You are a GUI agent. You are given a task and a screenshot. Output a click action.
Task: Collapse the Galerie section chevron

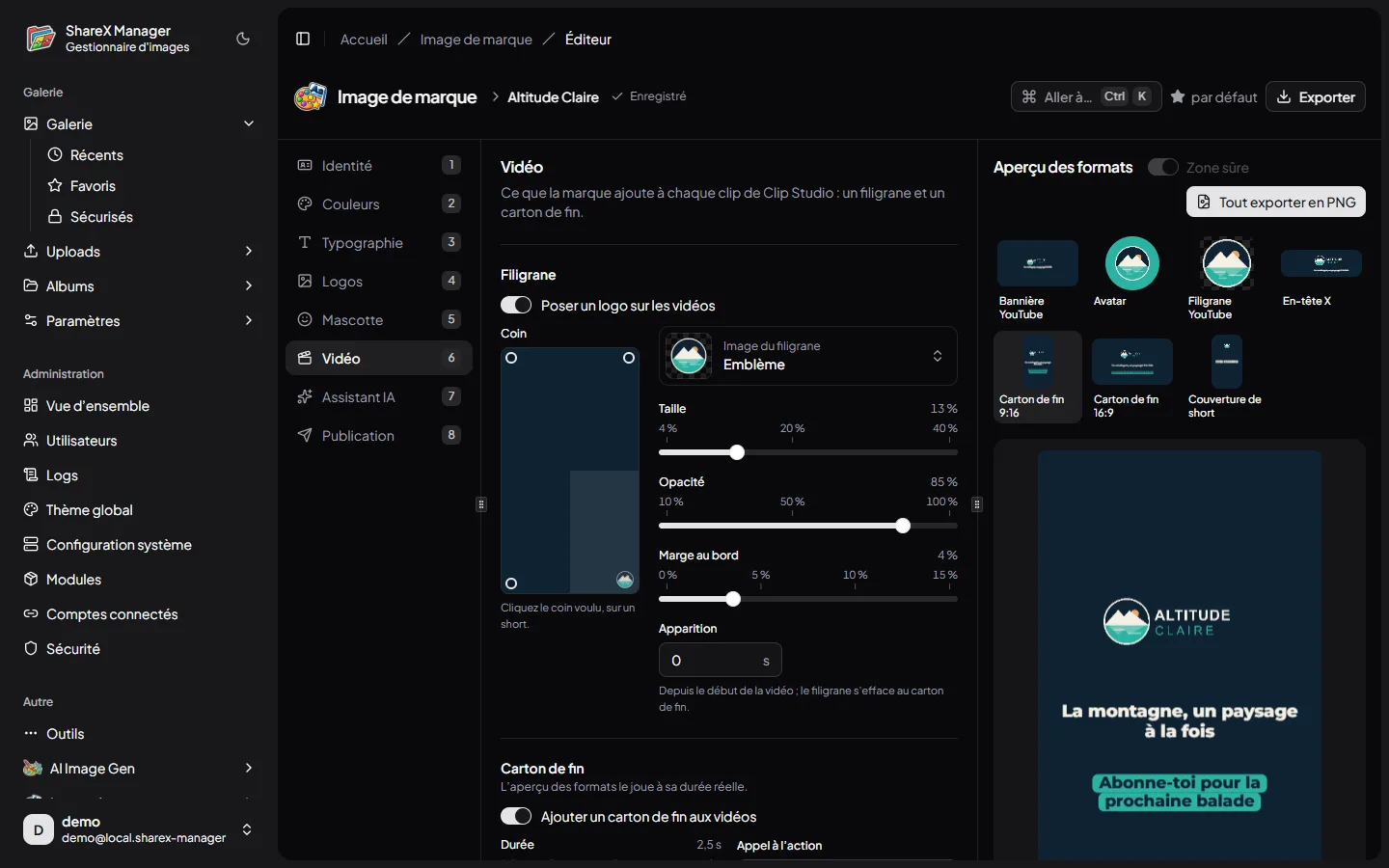pos(249,123)
